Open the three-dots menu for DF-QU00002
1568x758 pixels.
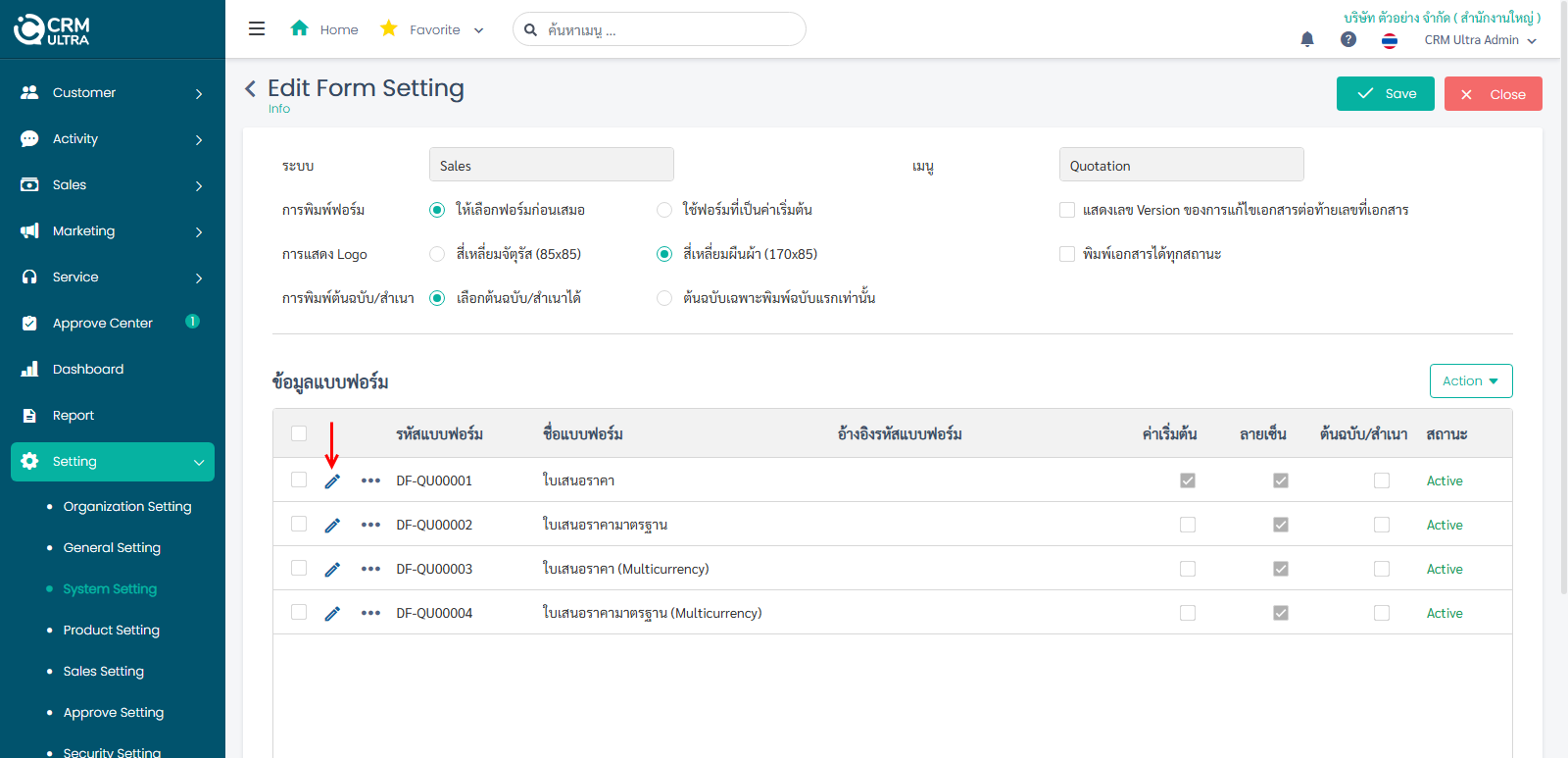click(x=370, y=525)
